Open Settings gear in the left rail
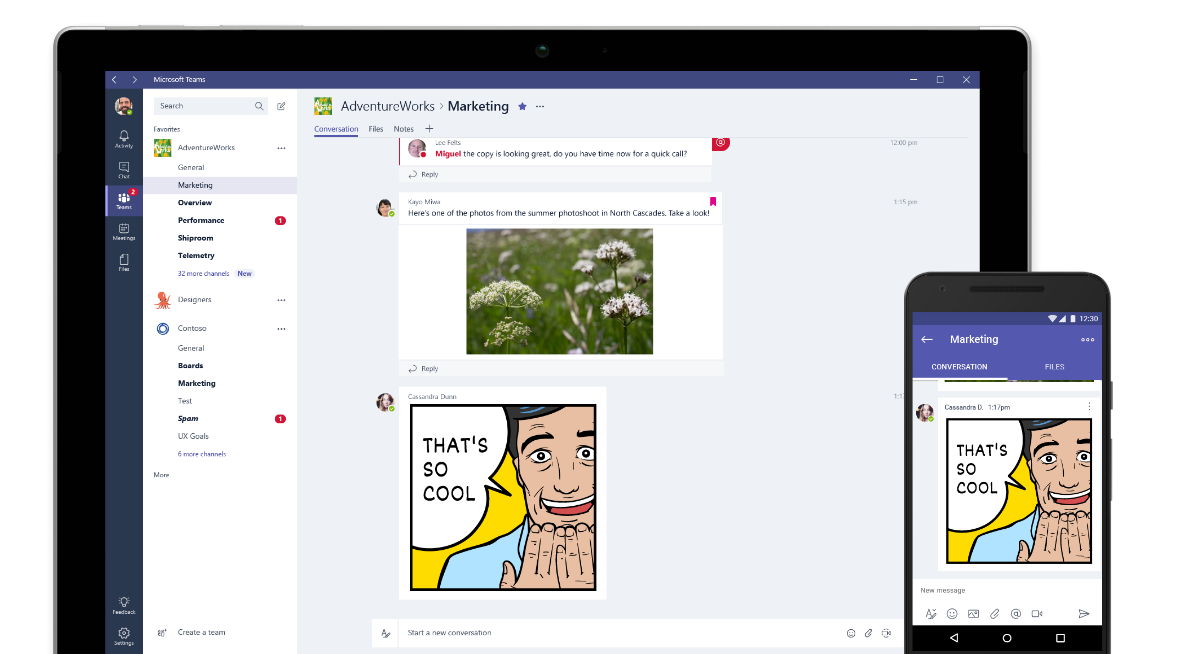This screenshot has height=654, width=1179. click(x=124, y=637)
